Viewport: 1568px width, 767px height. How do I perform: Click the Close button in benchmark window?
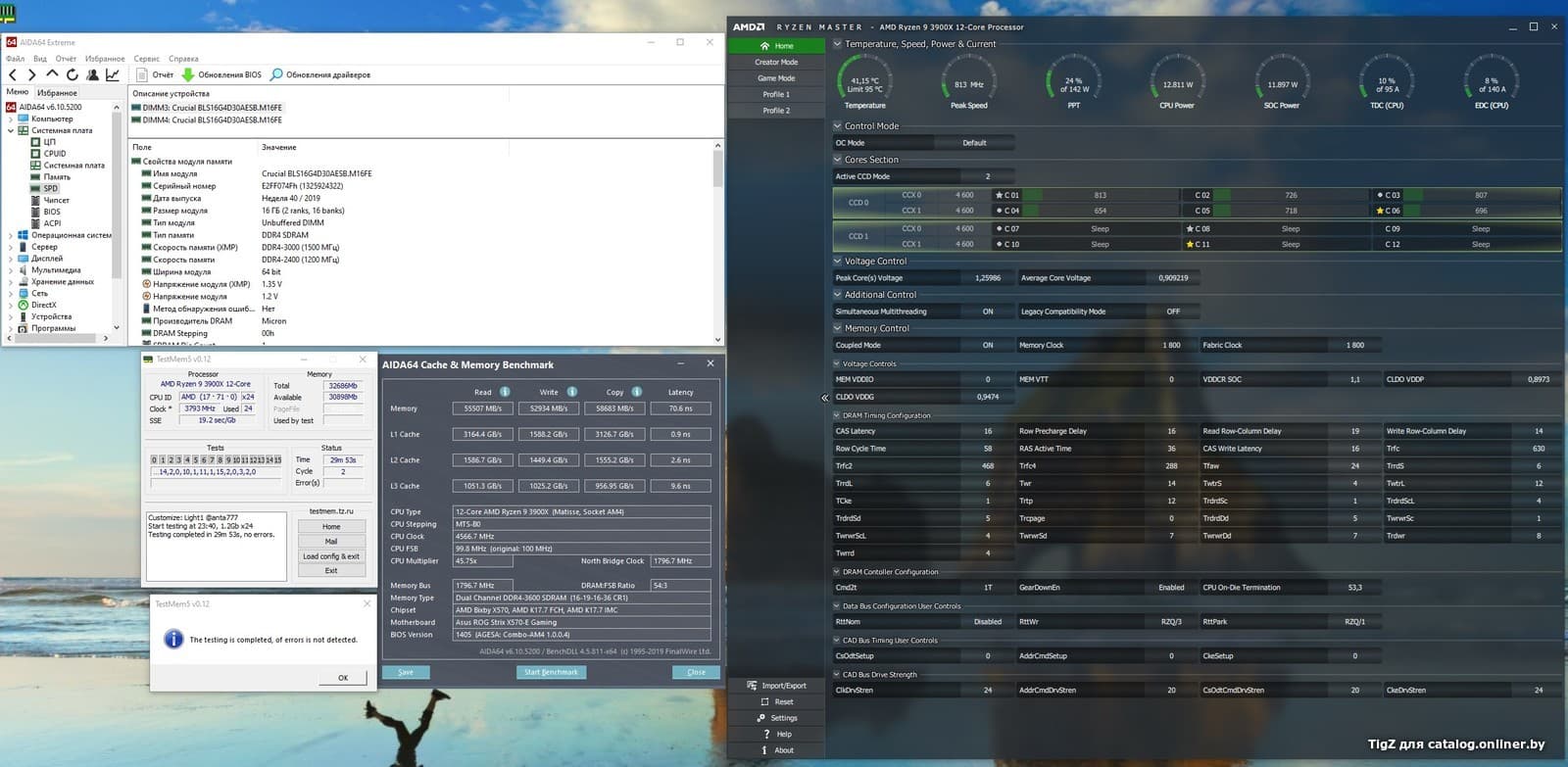pyautogui.click(x=696, y=672)
